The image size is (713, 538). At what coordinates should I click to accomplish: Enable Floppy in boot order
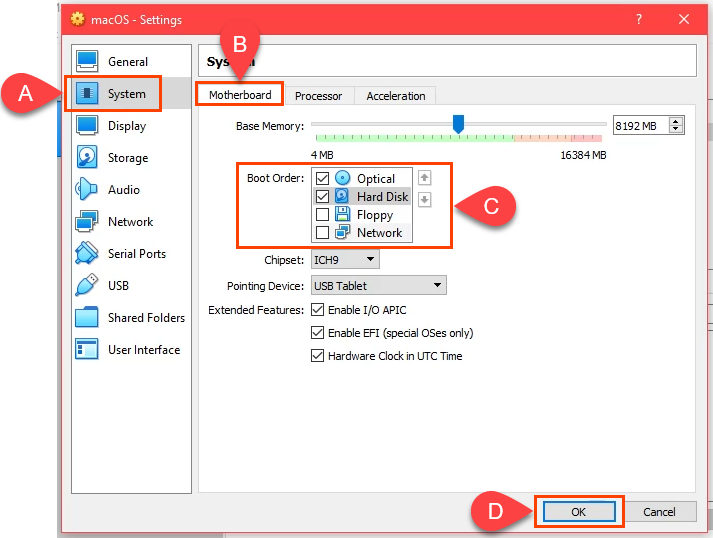pos(322,214)
